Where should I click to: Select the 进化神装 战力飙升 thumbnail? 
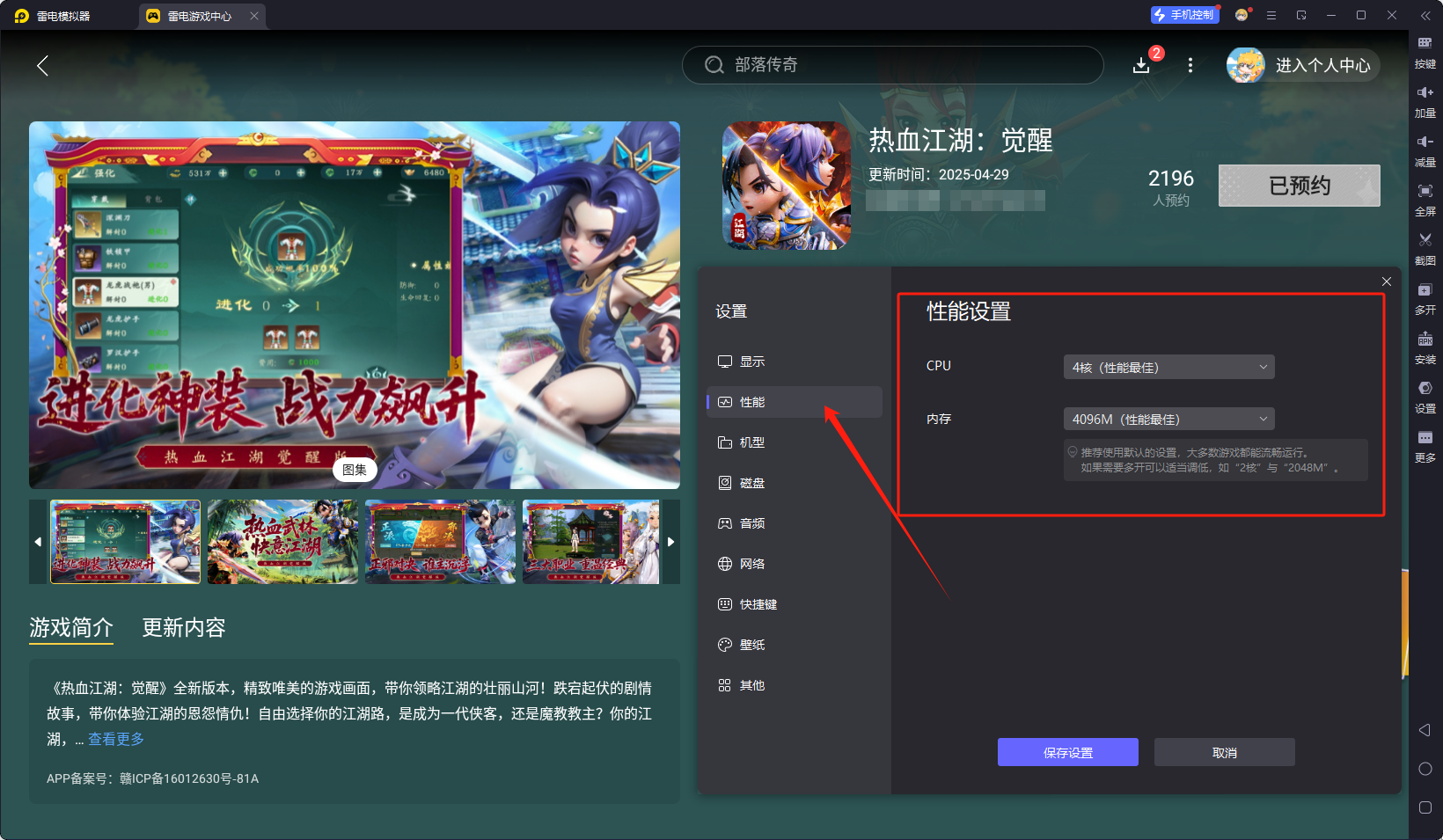coord(125,542)
